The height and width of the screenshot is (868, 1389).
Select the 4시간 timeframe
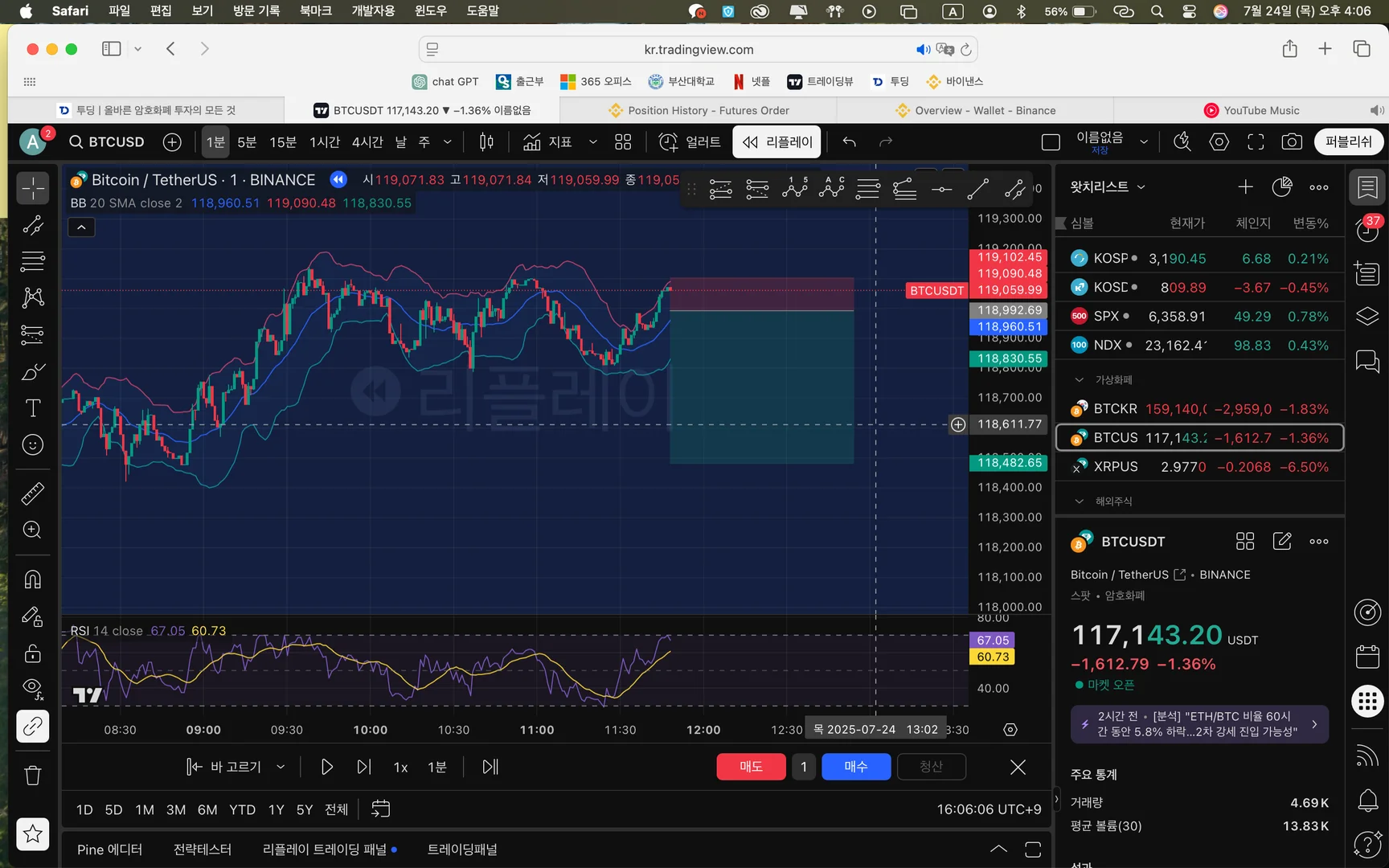[367, 142]
